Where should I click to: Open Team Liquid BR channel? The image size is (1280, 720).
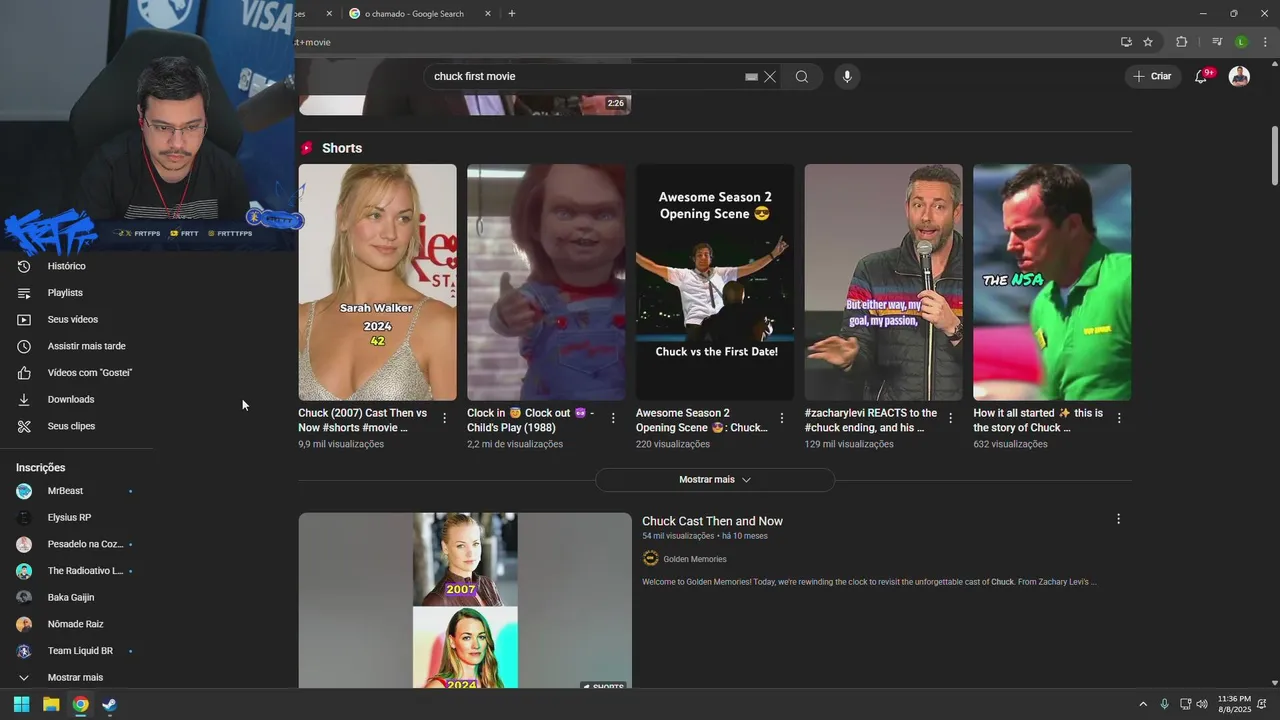tap(78, 651)
